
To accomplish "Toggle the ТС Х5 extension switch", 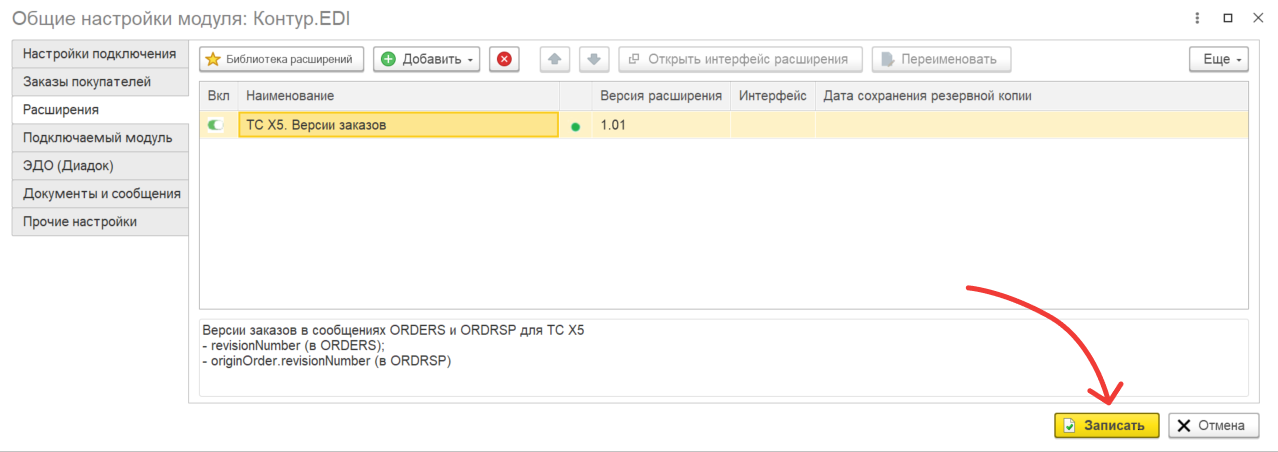I will click(x=217, y=126).
